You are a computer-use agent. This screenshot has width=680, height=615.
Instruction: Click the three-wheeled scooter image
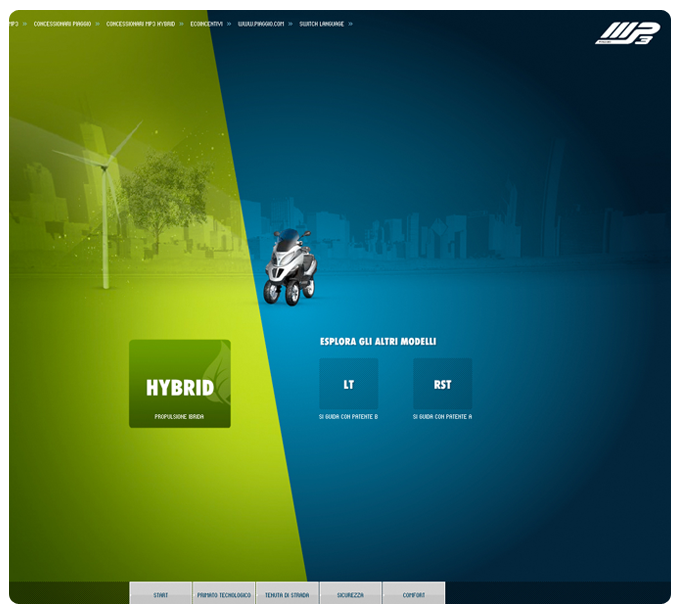pos(290,267)
